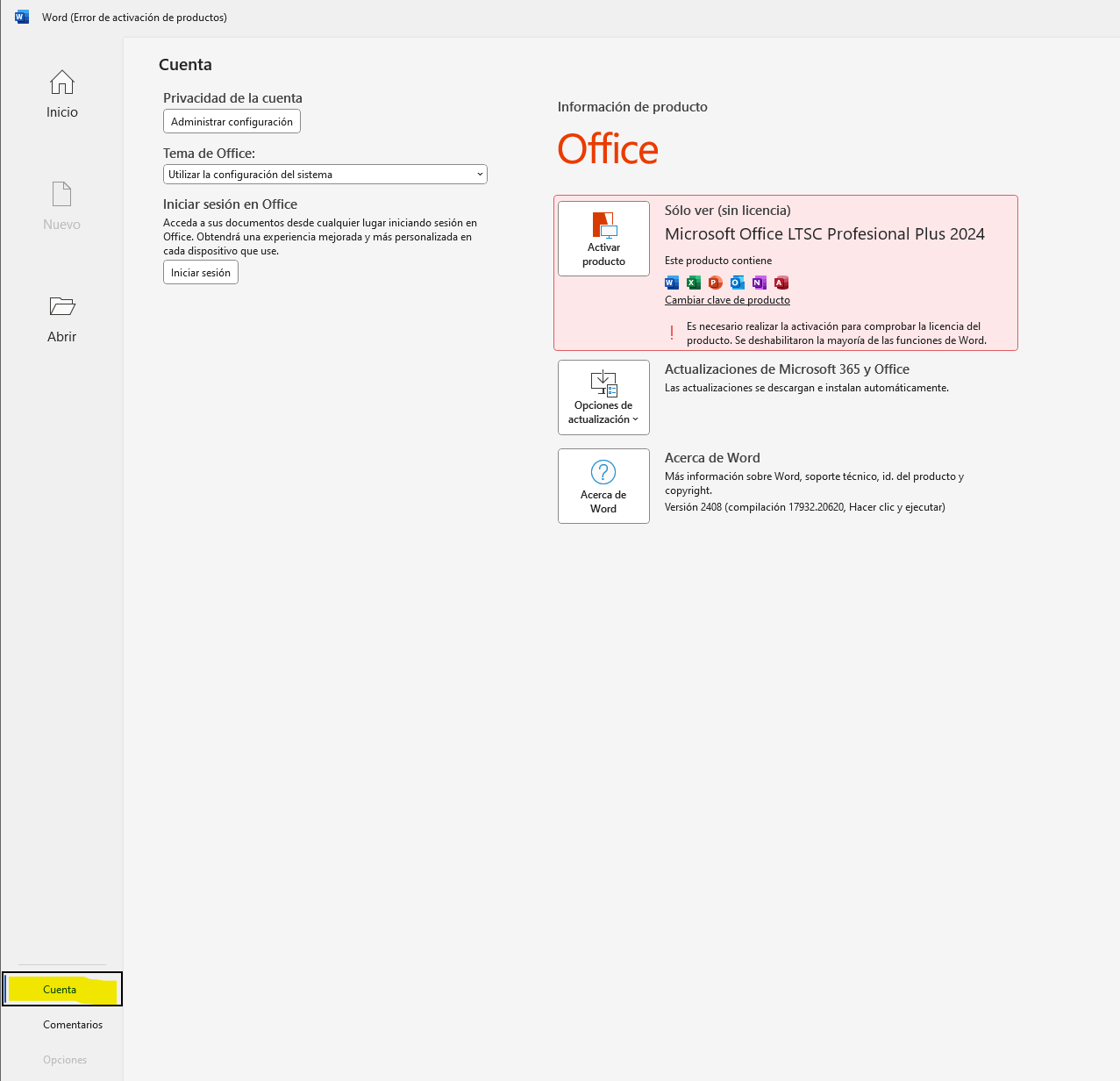Click the Nuevo blank document icon
1120x1081 pixels.
tap(61, 194)
